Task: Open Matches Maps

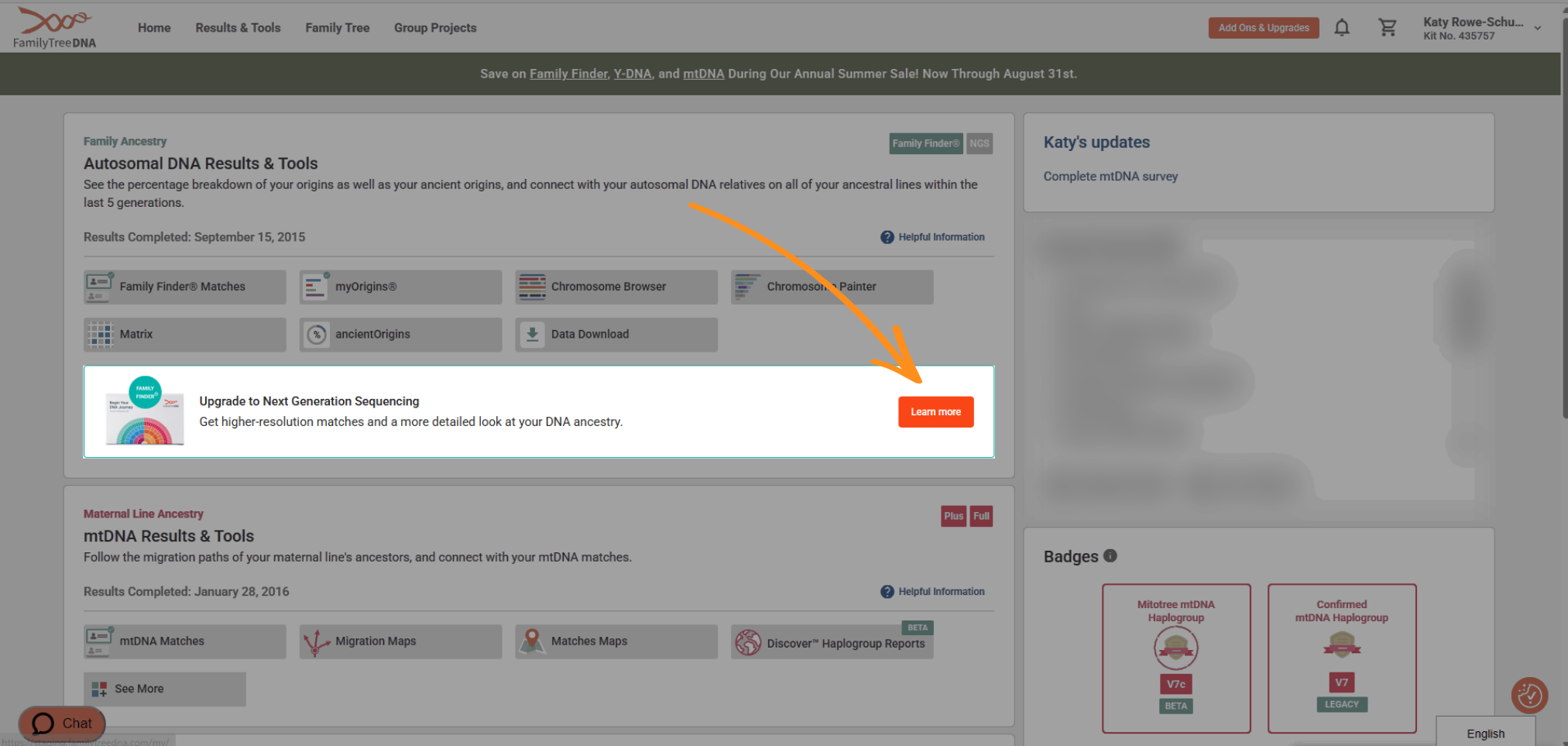Action: [x=616, y=641]
